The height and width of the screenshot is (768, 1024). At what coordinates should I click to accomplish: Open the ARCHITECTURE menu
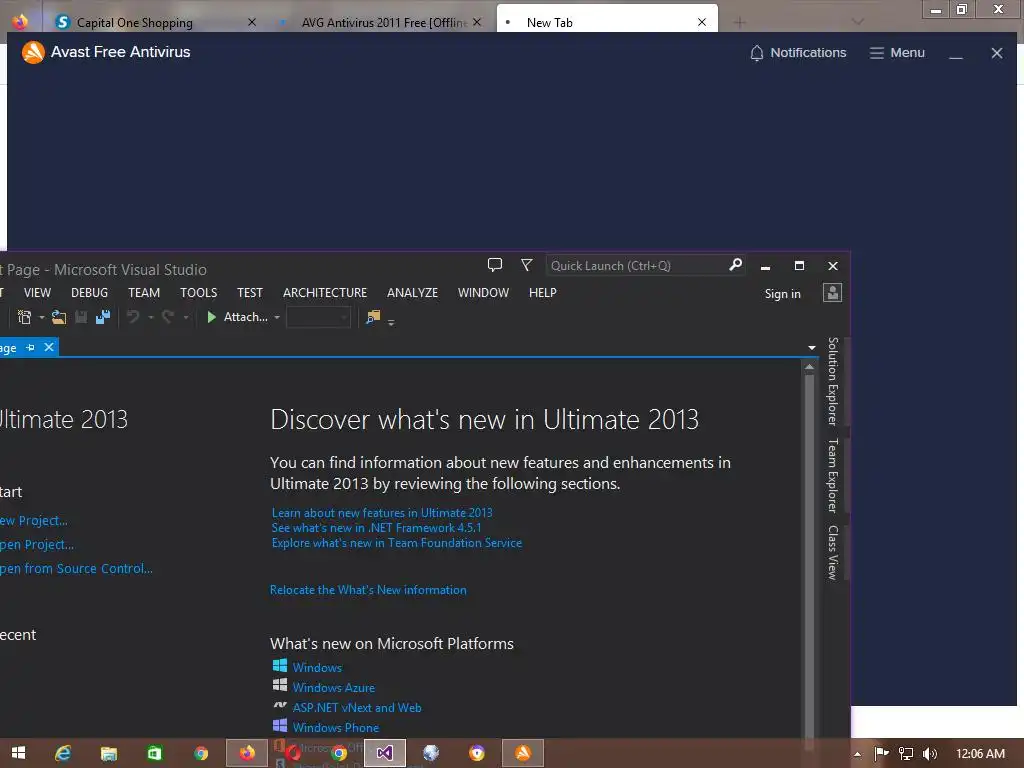click(x=325, y=293)
